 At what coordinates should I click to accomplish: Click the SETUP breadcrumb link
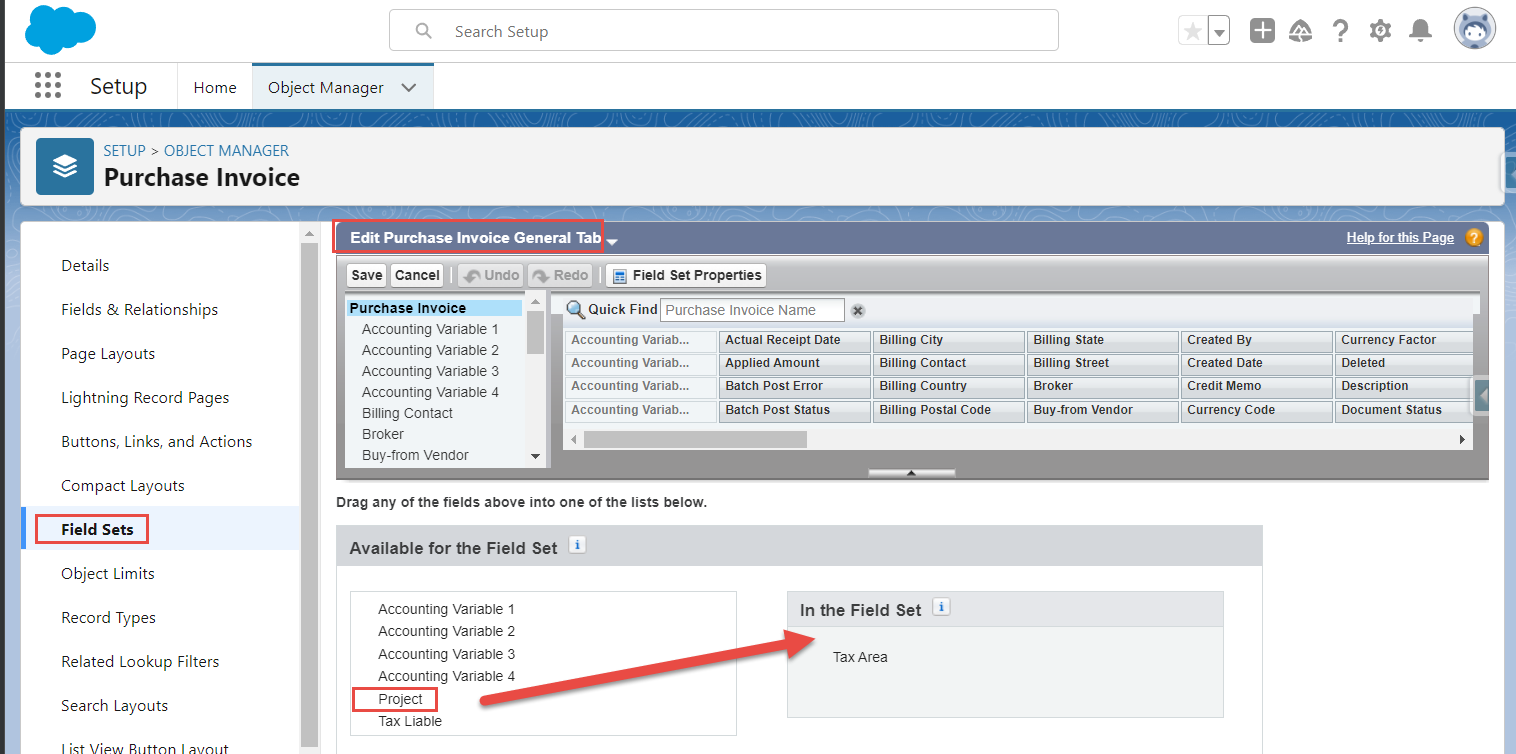pos(124,150)
